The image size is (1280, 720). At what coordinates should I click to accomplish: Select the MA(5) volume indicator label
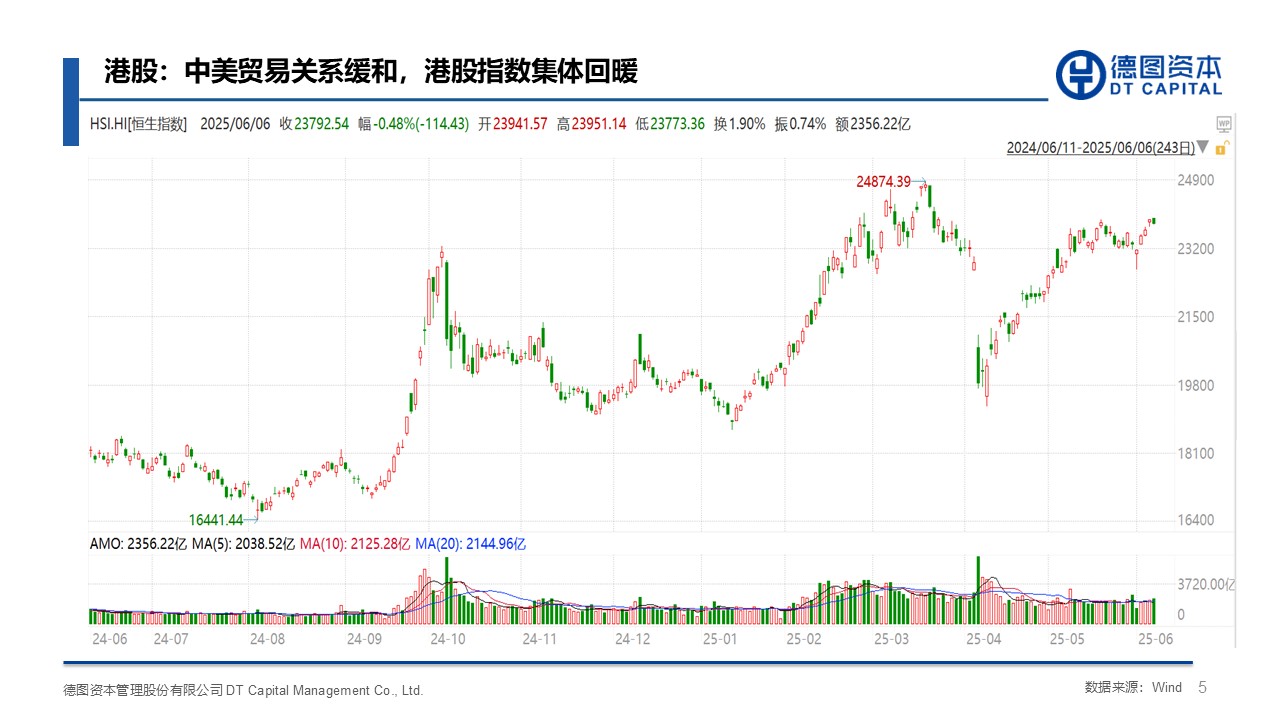point(244,544)
